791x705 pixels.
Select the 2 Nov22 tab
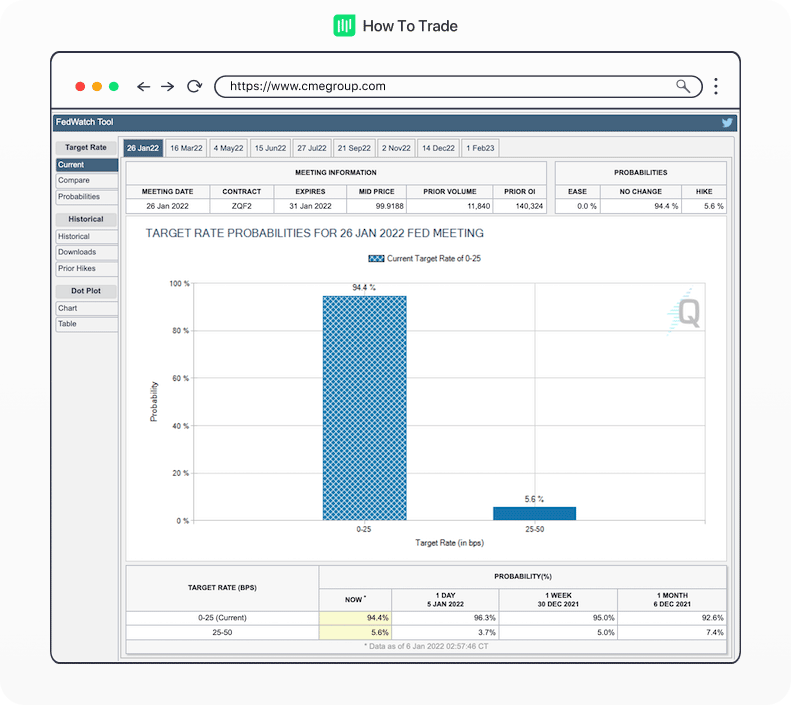click(396, 148)
